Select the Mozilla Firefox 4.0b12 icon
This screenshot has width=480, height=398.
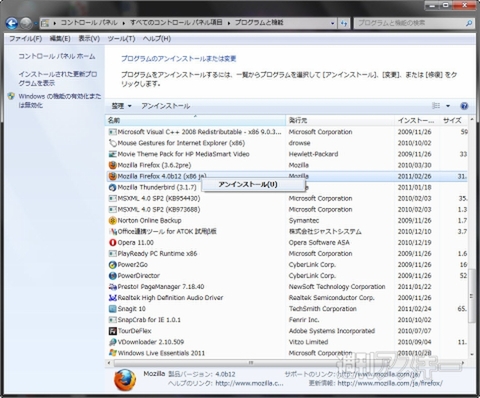click(x=113, y=176)
